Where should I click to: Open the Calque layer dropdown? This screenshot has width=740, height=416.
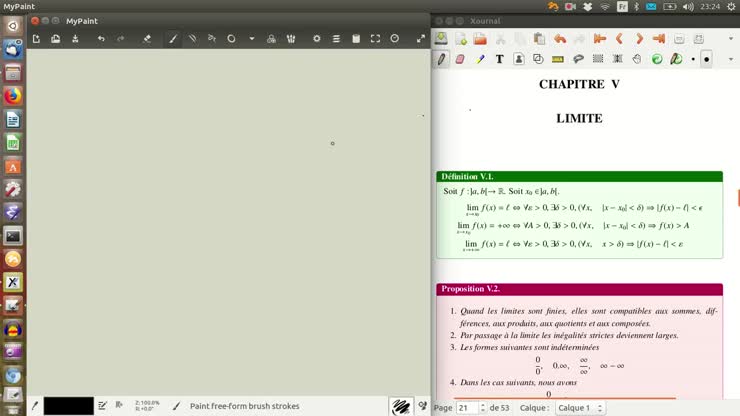click(x=580, y=408)
